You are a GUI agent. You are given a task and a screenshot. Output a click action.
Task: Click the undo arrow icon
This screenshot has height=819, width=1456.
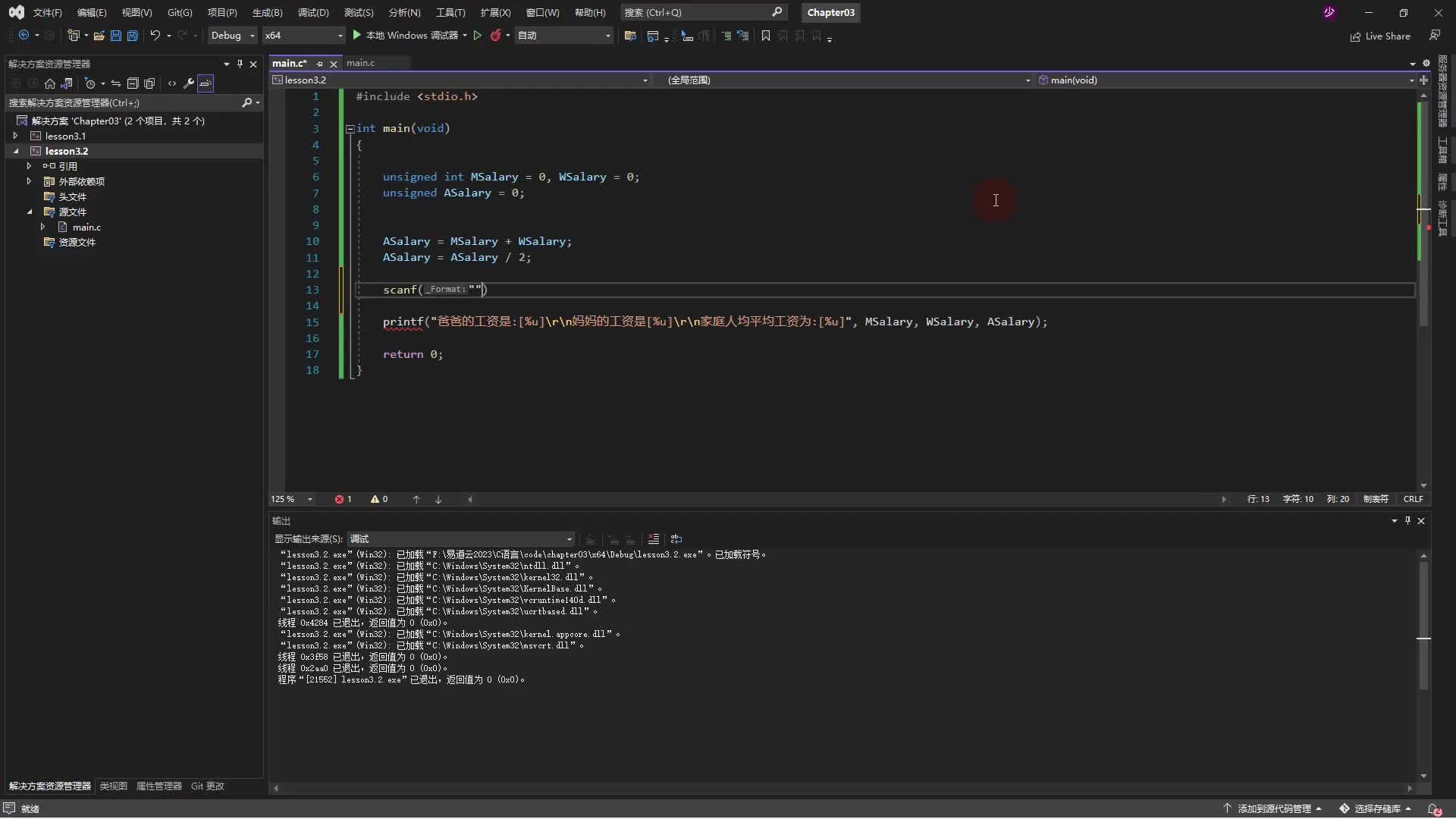[155, 36]
